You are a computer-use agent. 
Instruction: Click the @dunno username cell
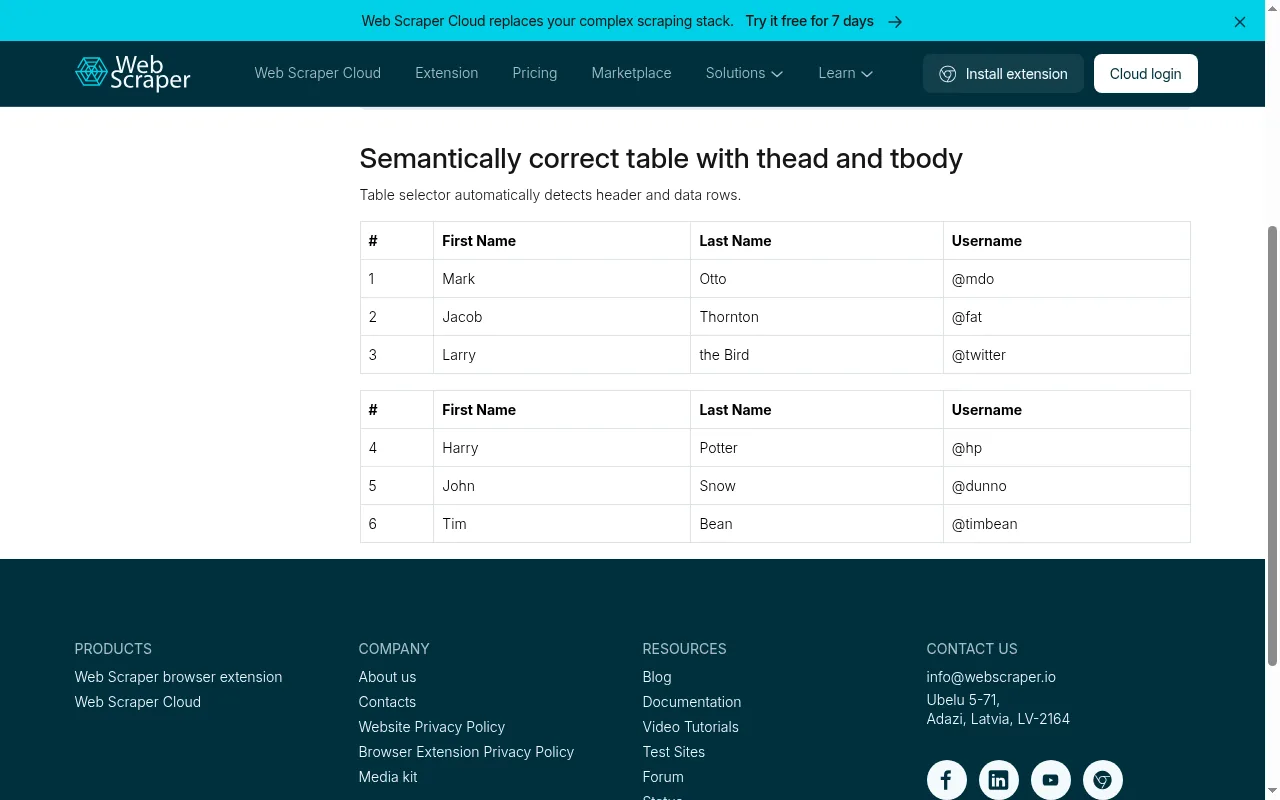(1066, 486)
